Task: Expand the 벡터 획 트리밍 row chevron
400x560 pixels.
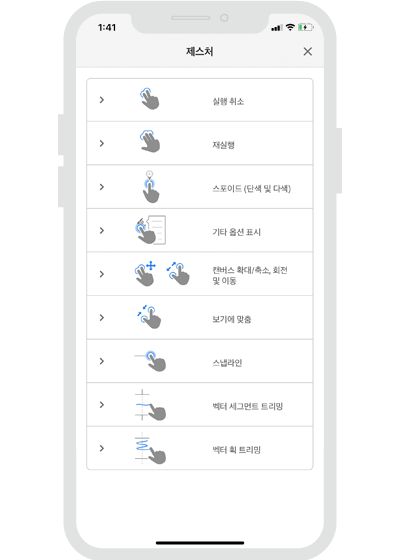Action: 102,449
